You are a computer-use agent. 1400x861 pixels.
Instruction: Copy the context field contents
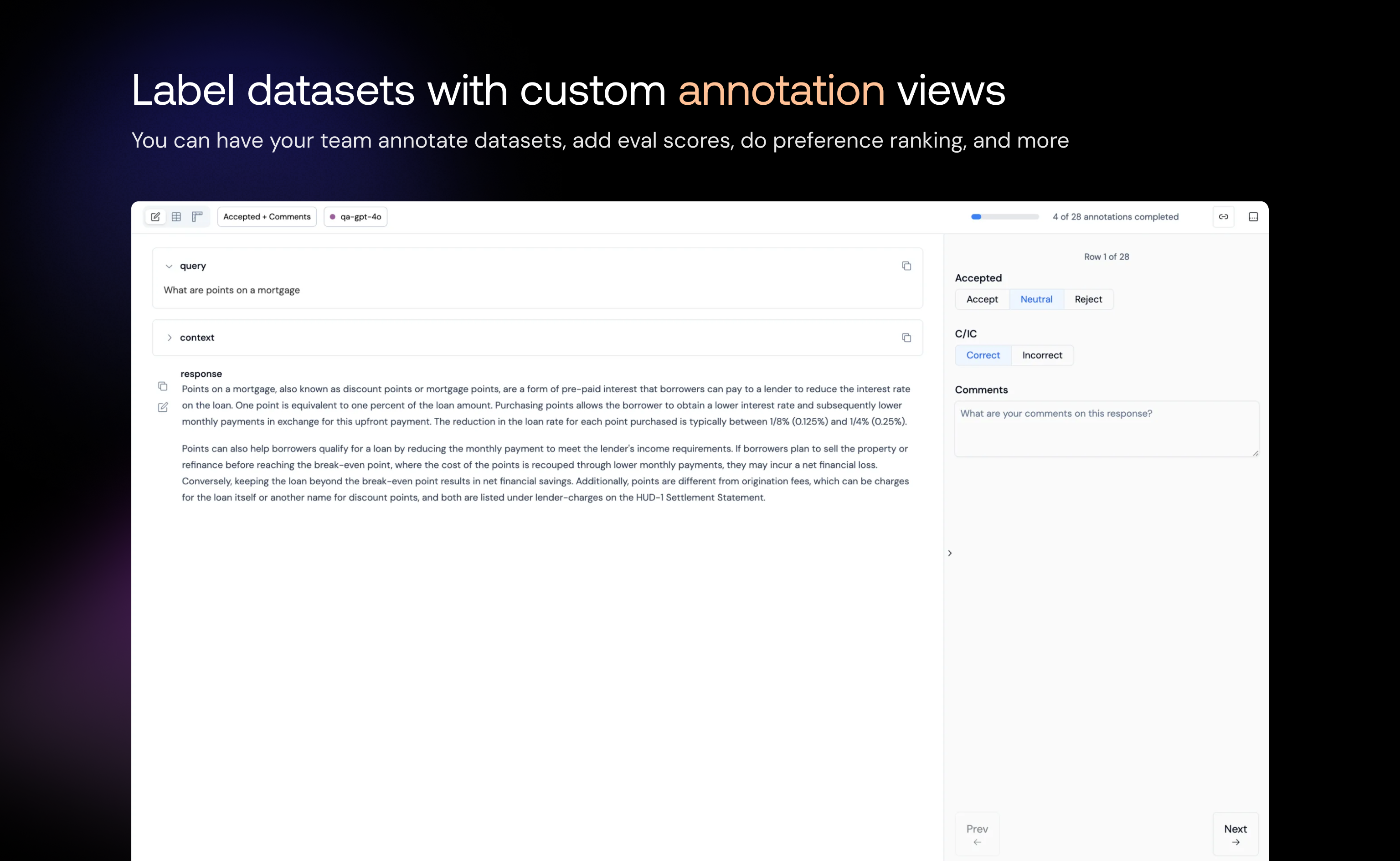point(906,338)
